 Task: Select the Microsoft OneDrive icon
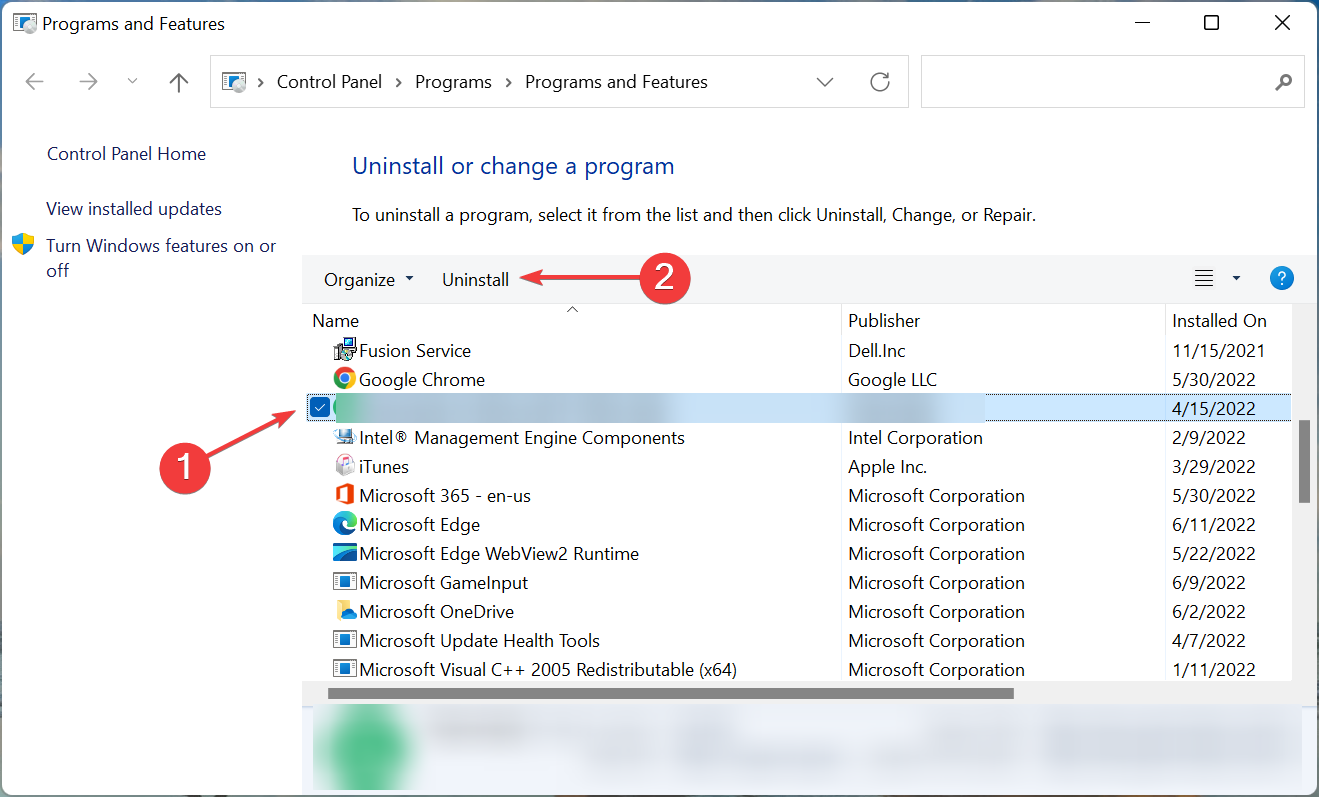(344, 610)
